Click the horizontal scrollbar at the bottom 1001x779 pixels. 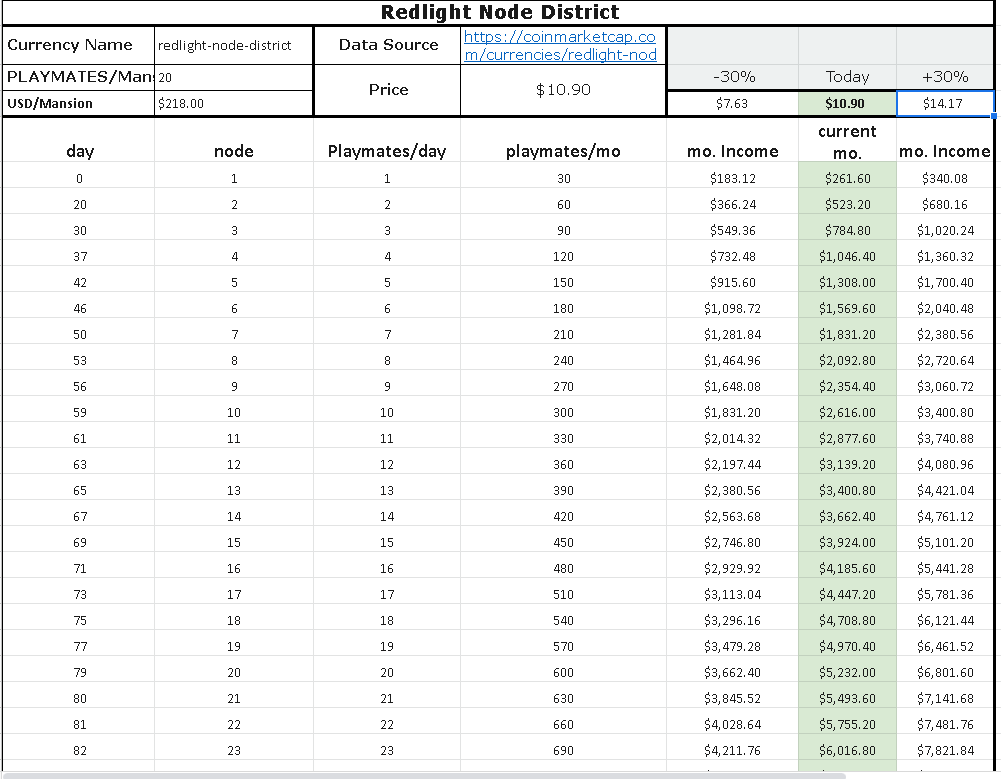(x=425, y=775)
